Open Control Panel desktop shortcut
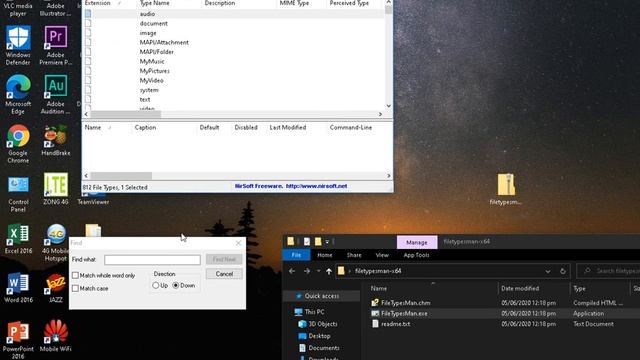 18,193
